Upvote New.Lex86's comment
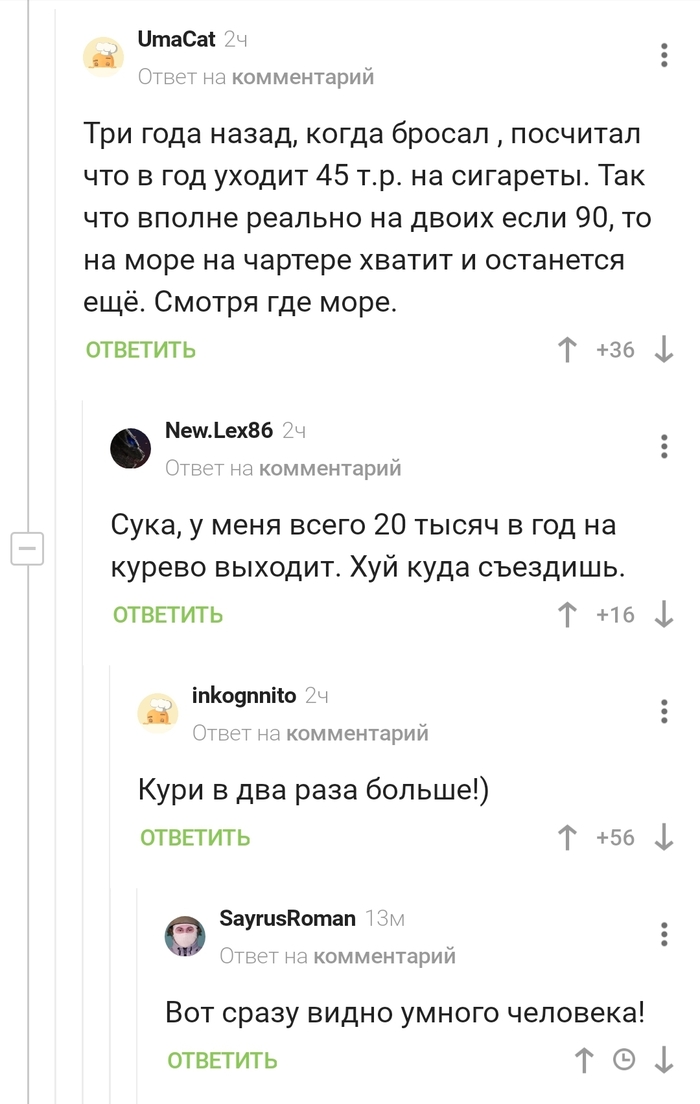The height and width of the screenshot is (1104, 700). 568,614
